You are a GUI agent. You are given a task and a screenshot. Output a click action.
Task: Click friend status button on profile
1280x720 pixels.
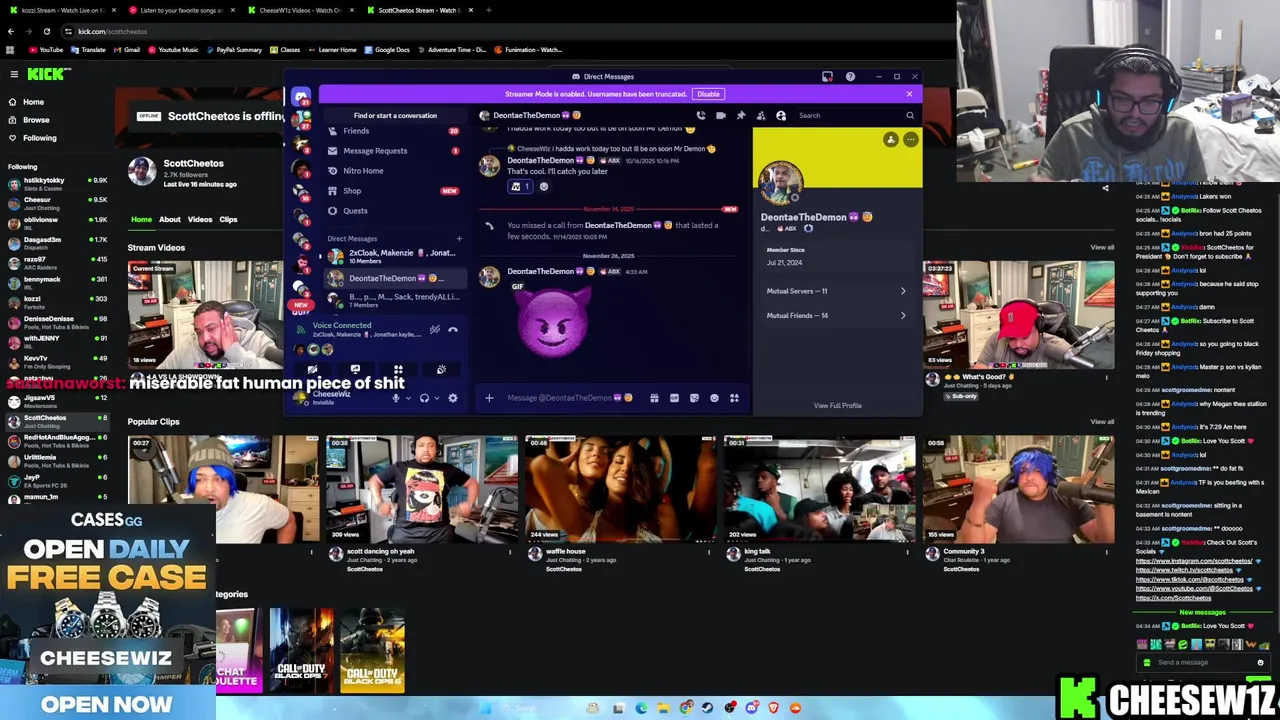891,140
